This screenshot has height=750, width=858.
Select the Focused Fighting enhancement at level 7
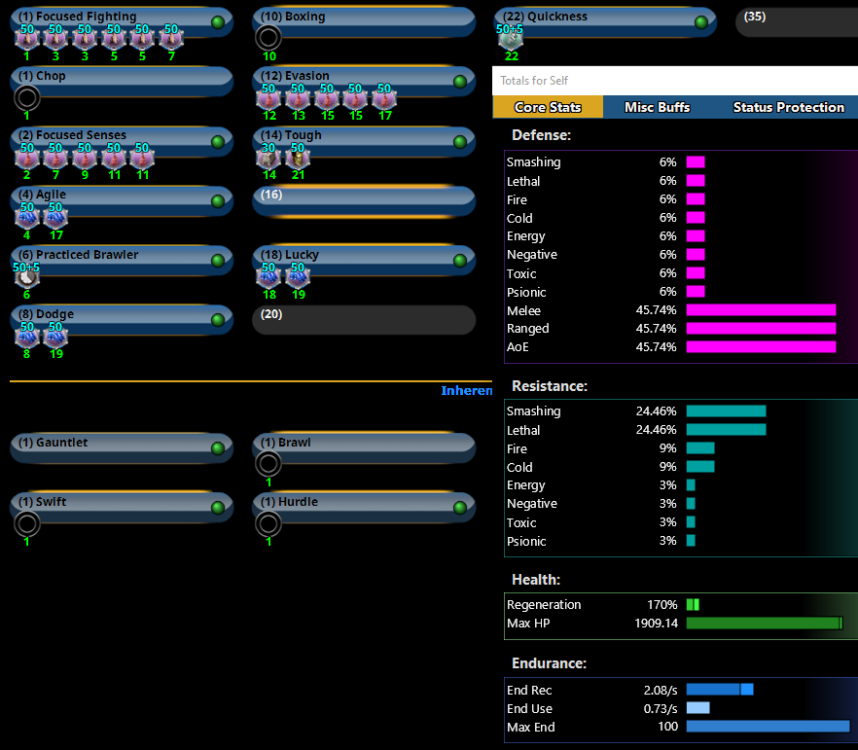coord(171,39)
